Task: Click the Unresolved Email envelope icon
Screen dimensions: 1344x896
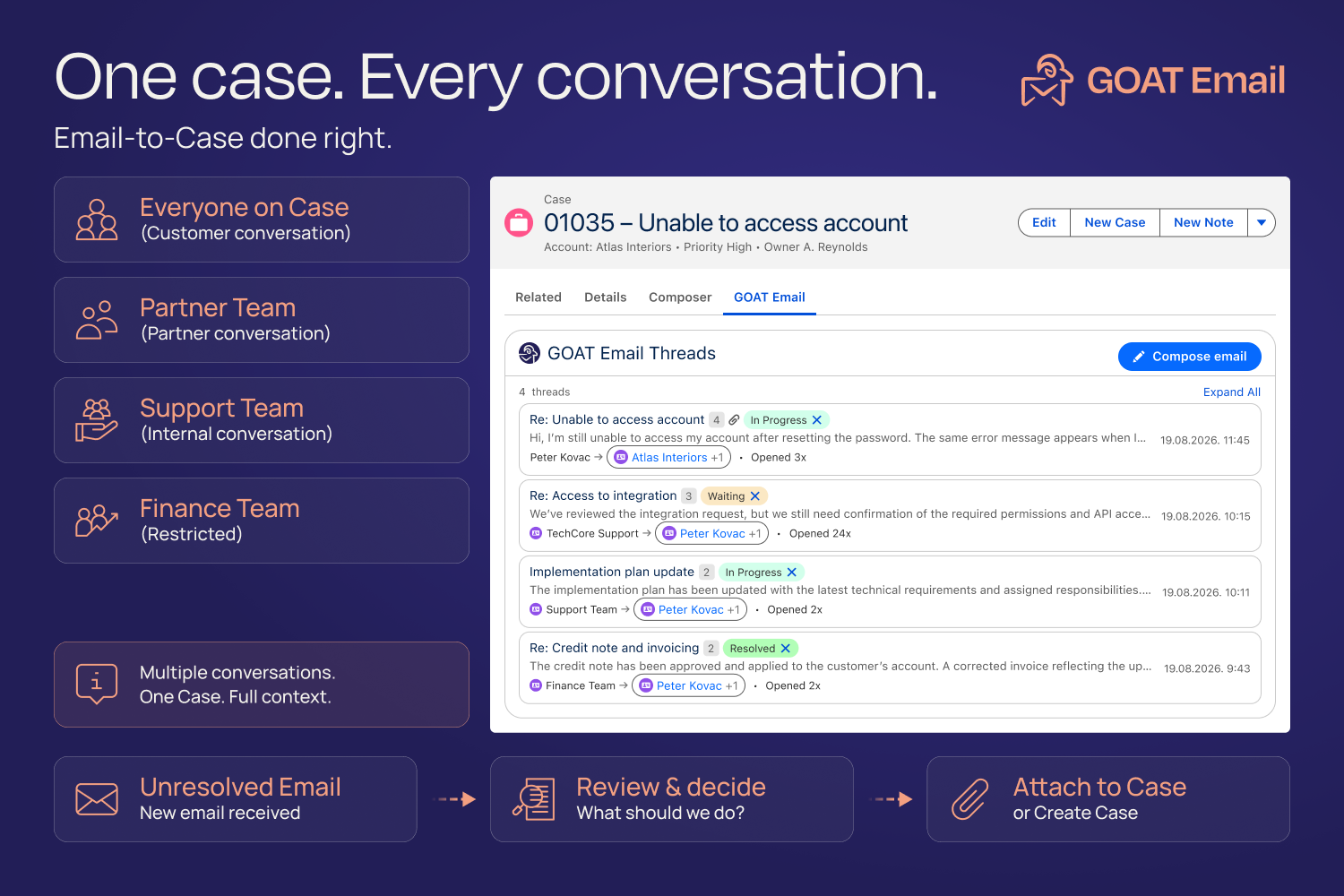Action: tap(97, 799)
